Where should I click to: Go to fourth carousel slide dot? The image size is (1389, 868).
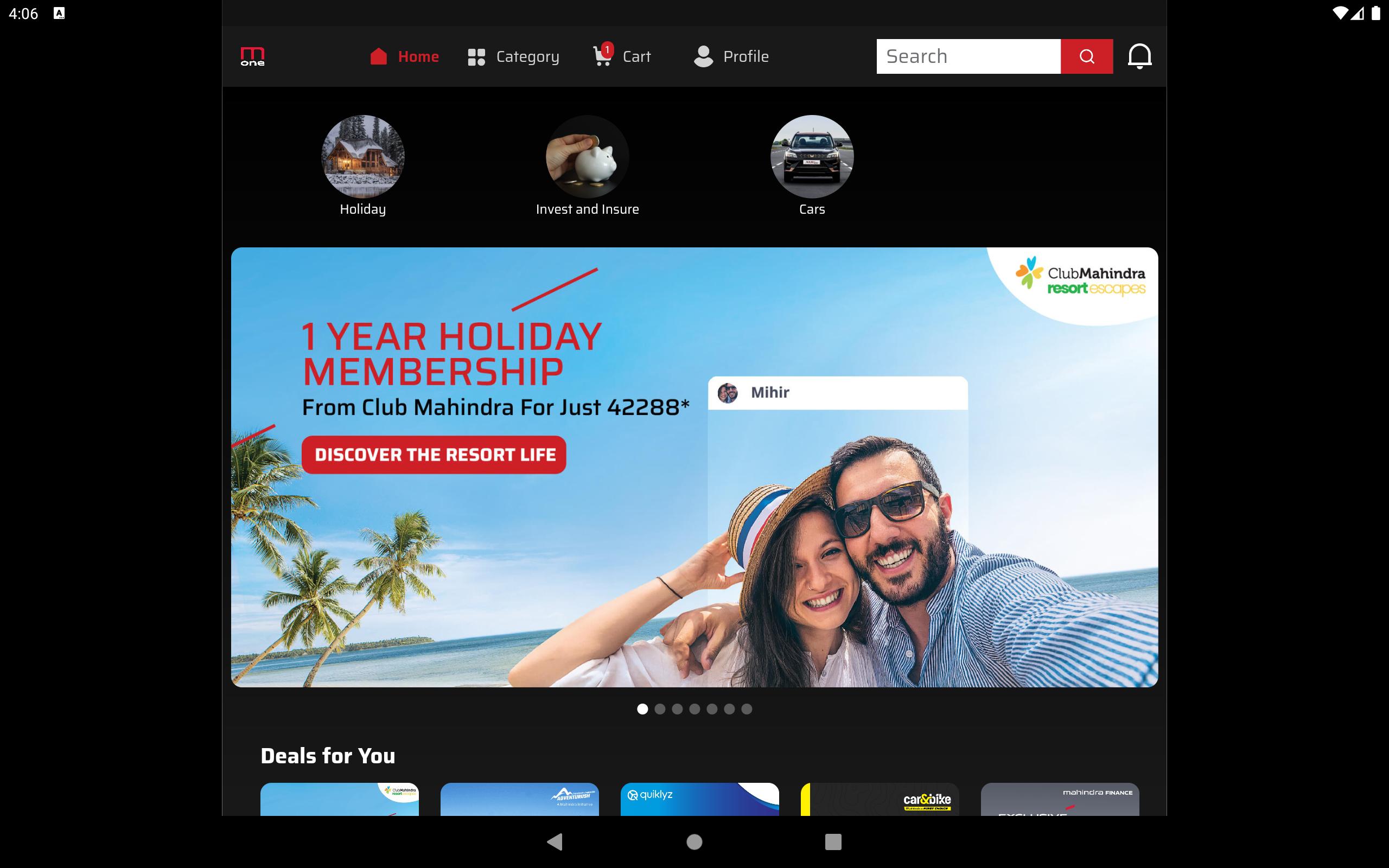click(x=694, y=709)
